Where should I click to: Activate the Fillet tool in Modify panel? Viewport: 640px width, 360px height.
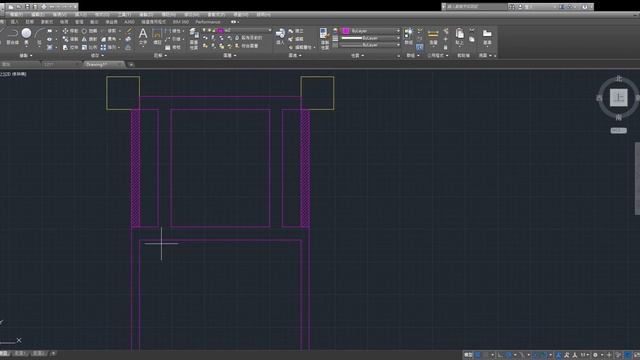coord(108,39)
